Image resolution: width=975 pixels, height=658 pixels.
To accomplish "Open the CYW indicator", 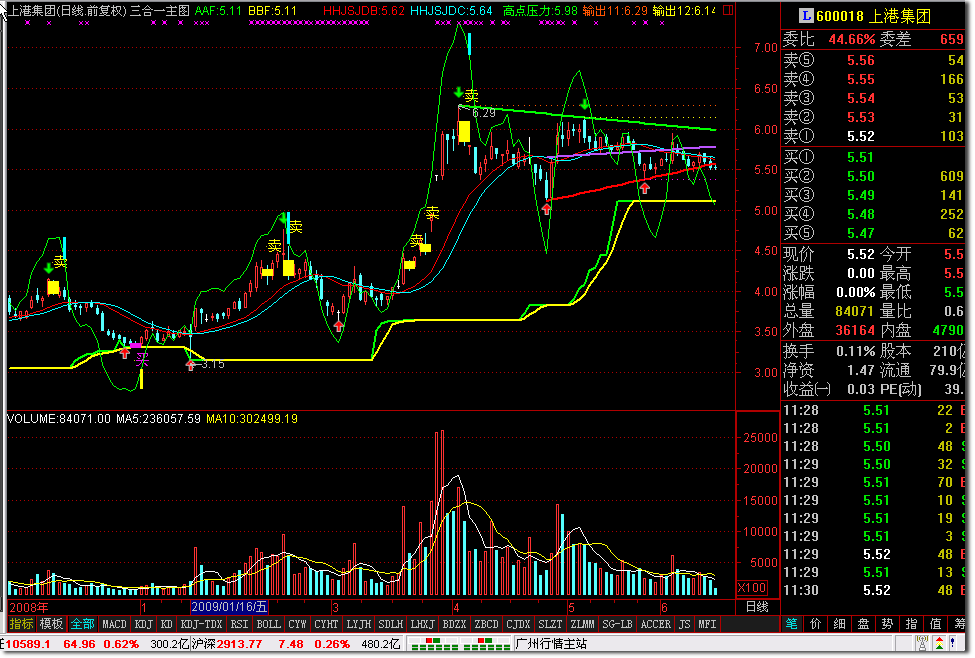I will (297, 624).
